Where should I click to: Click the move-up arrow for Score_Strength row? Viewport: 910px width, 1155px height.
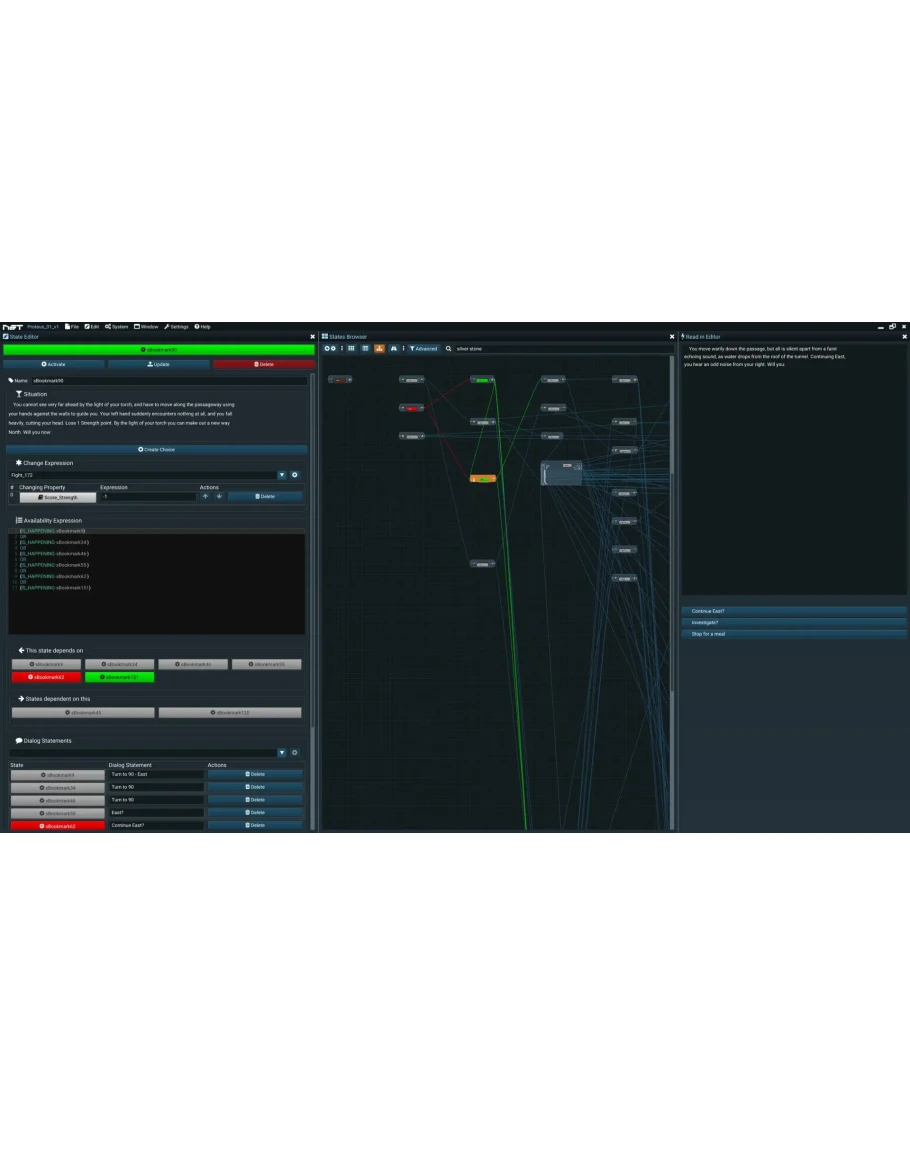pos(206,496)
